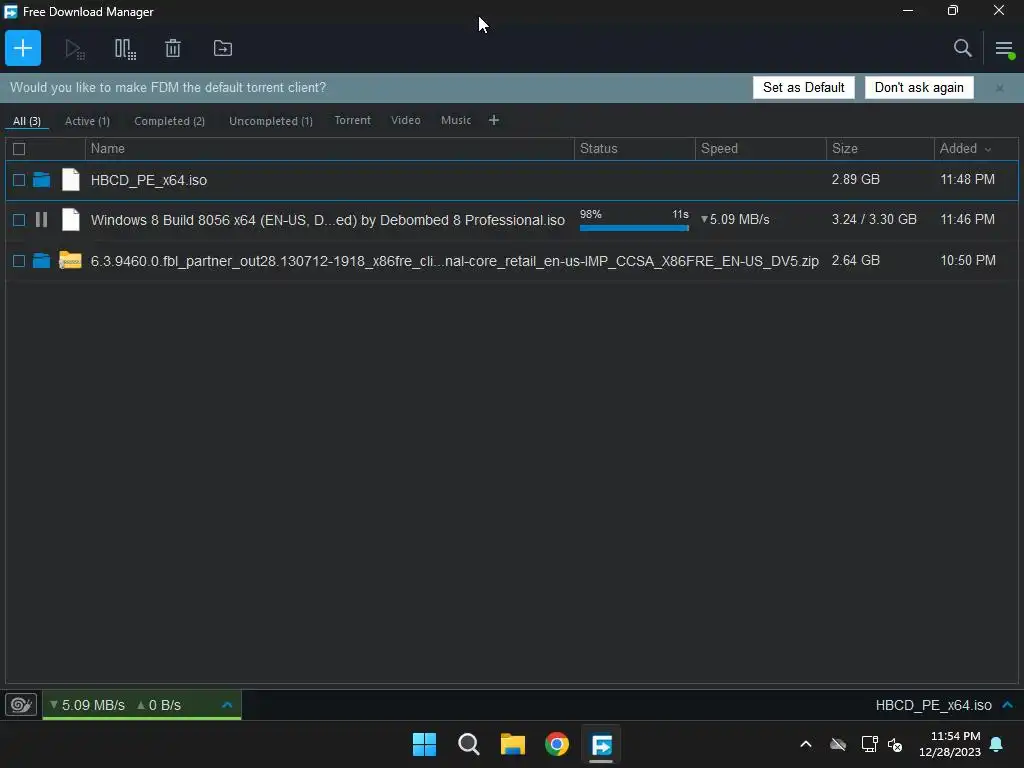Click the network tray icon
Screen dimensions: 1024x768
[x=869, y=744]
